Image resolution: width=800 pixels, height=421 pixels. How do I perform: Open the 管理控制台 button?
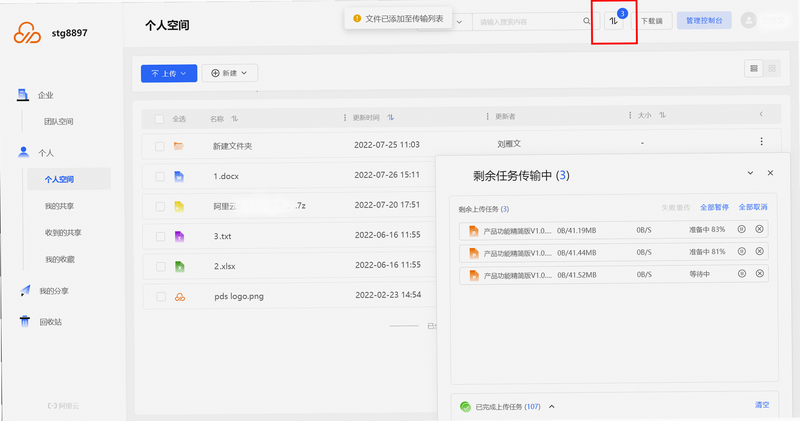(x=704, y=20)
